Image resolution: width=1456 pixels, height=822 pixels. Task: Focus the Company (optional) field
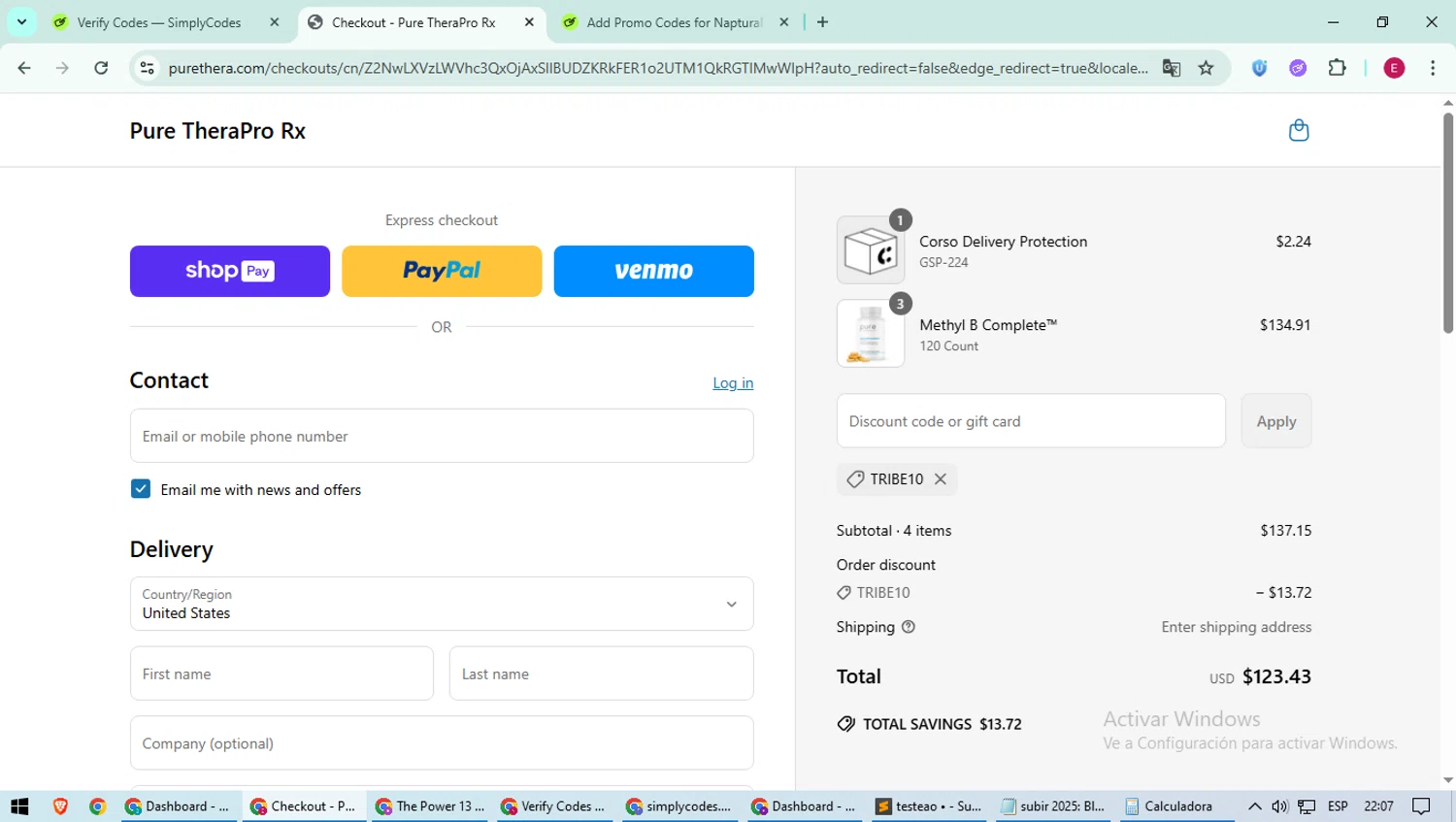(442, 743)
